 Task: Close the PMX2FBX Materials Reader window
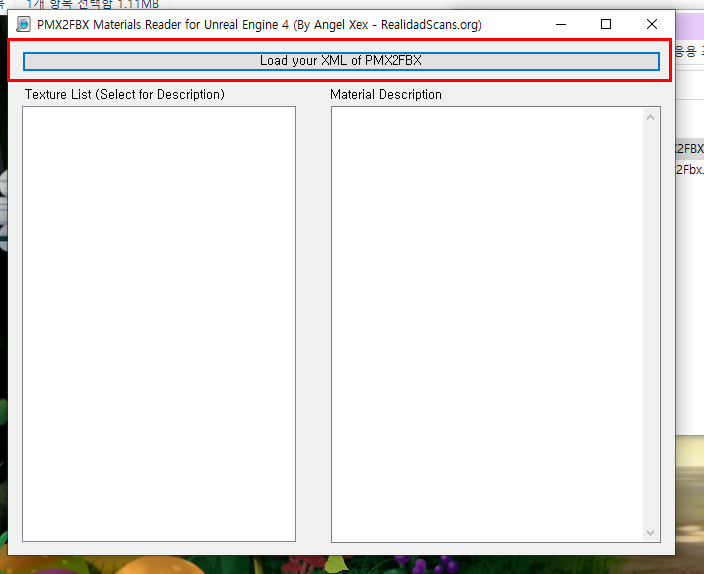click(651, 24)
